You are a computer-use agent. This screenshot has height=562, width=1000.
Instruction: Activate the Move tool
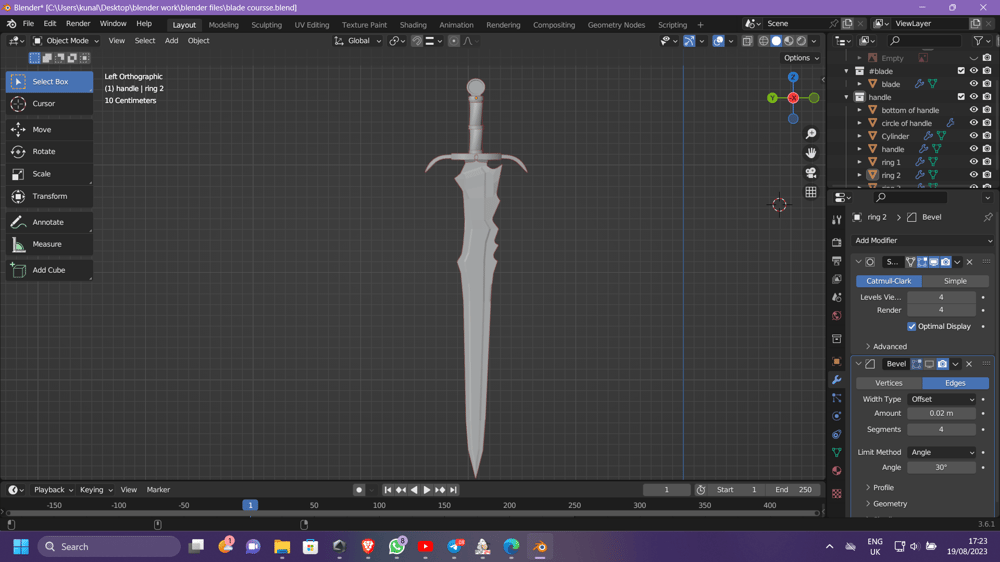pos(49,129)
